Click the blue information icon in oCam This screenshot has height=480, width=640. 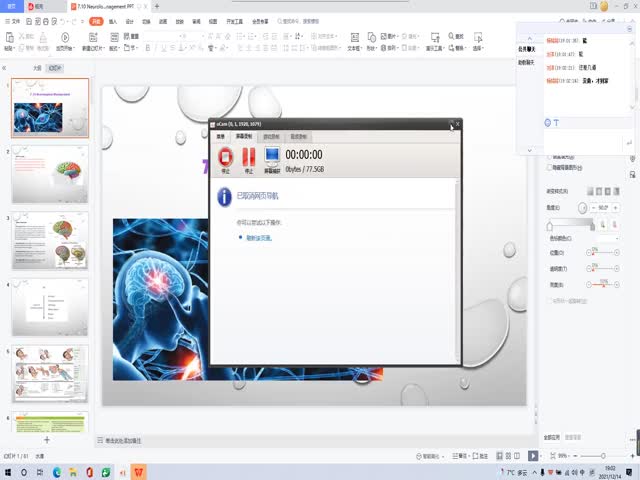225,196
